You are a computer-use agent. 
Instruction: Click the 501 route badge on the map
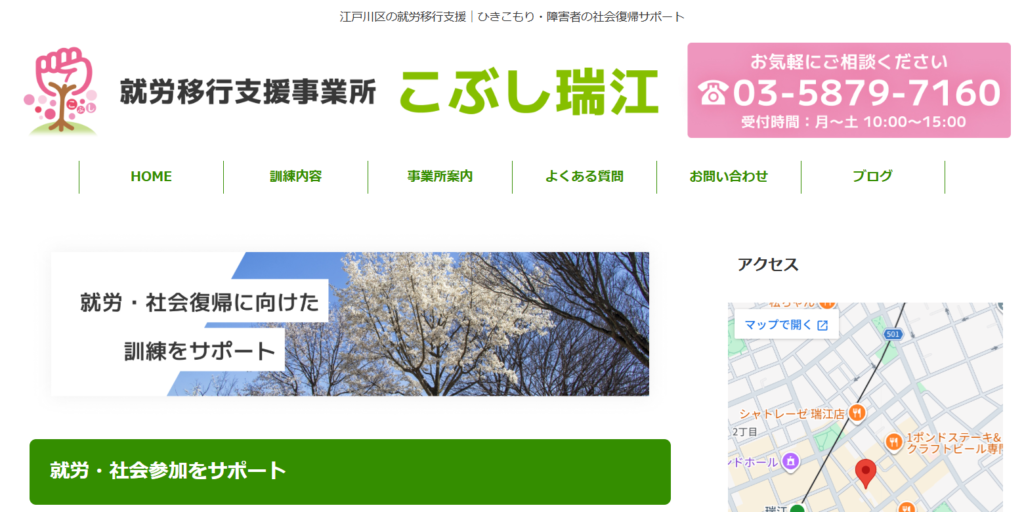(895, 334)
